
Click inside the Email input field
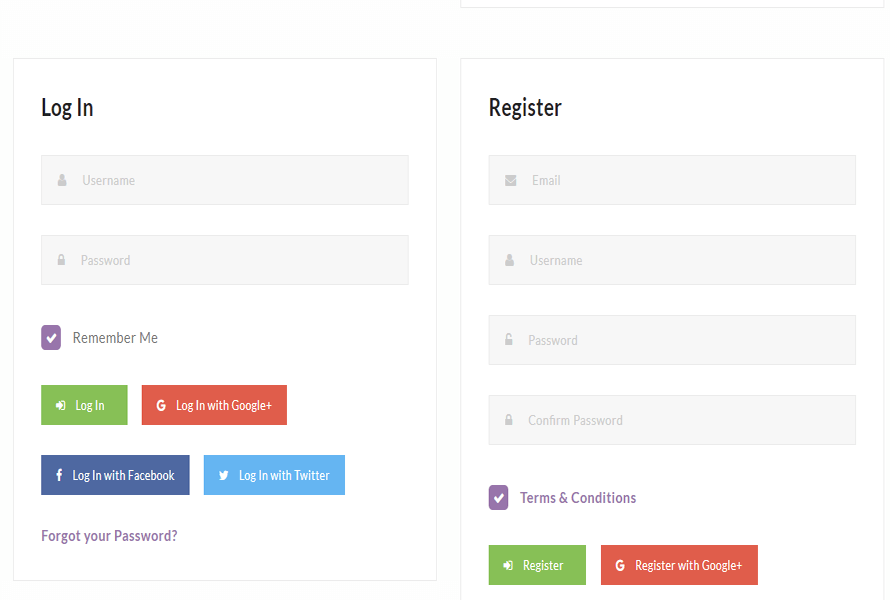[671, 180]
